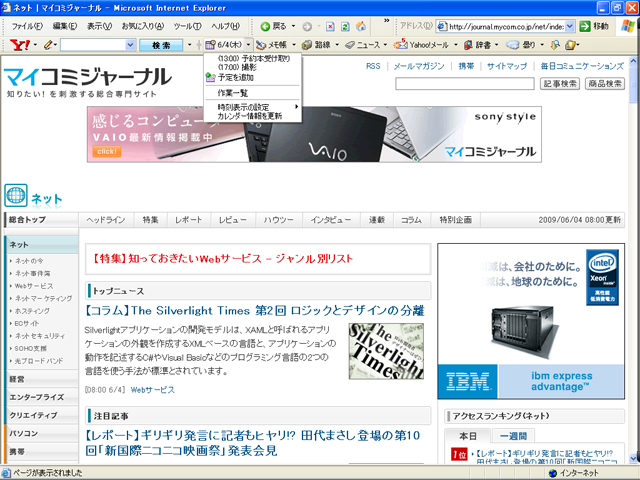
Task: Click into the Yahoo toolbar search field
Action: coord(93,45)
